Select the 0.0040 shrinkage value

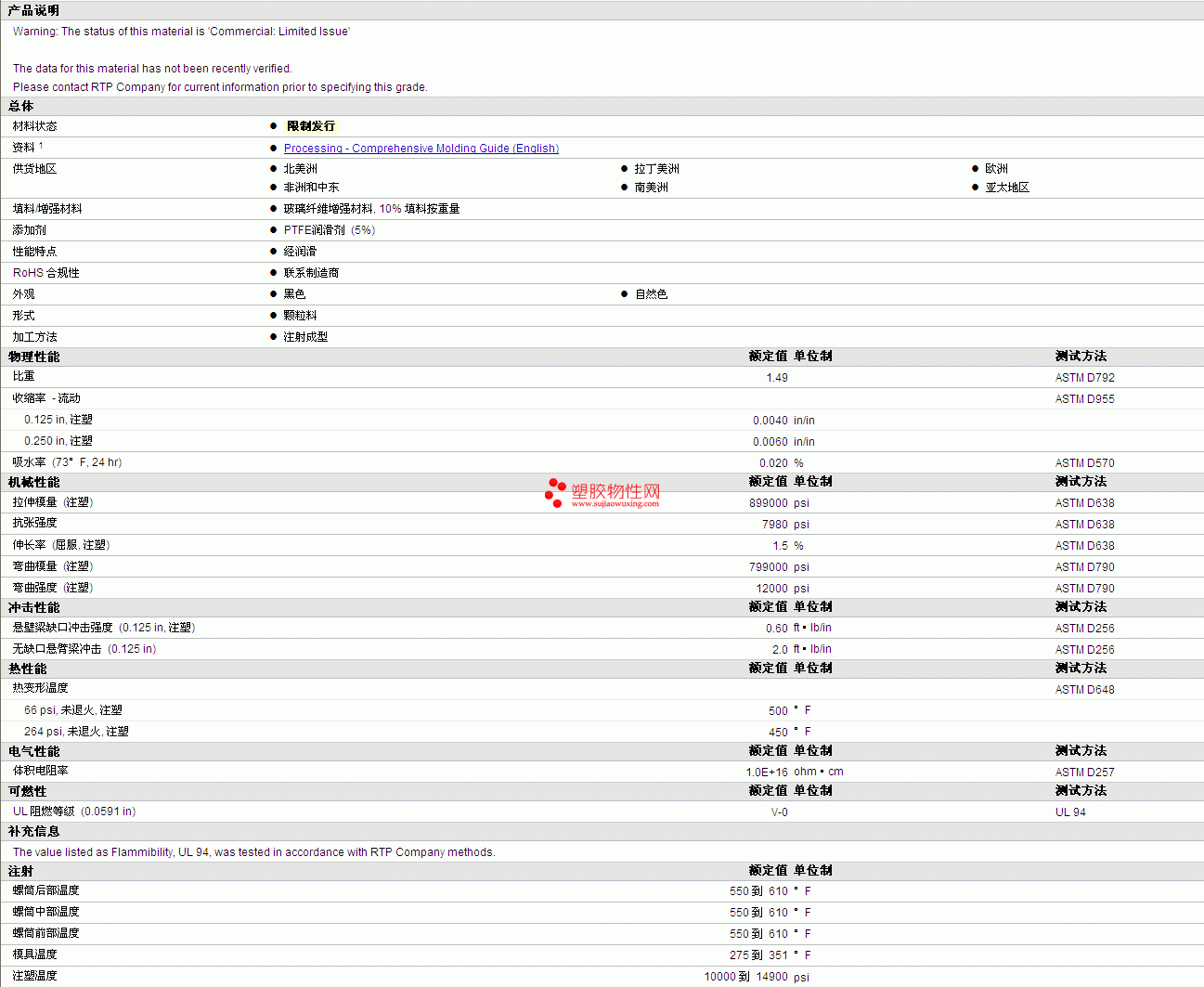(770, 421)
